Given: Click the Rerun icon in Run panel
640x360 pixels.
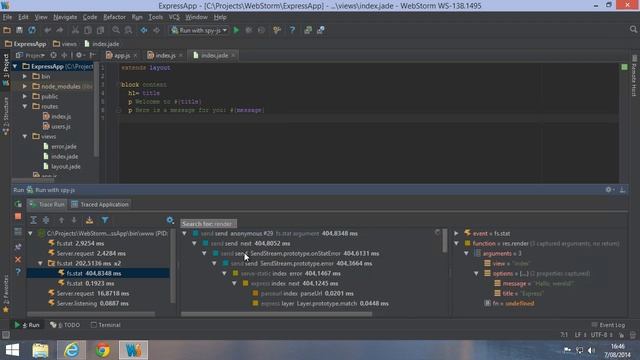Looking at the screenshot, I should pyautogui.click(x=18, y=204).
